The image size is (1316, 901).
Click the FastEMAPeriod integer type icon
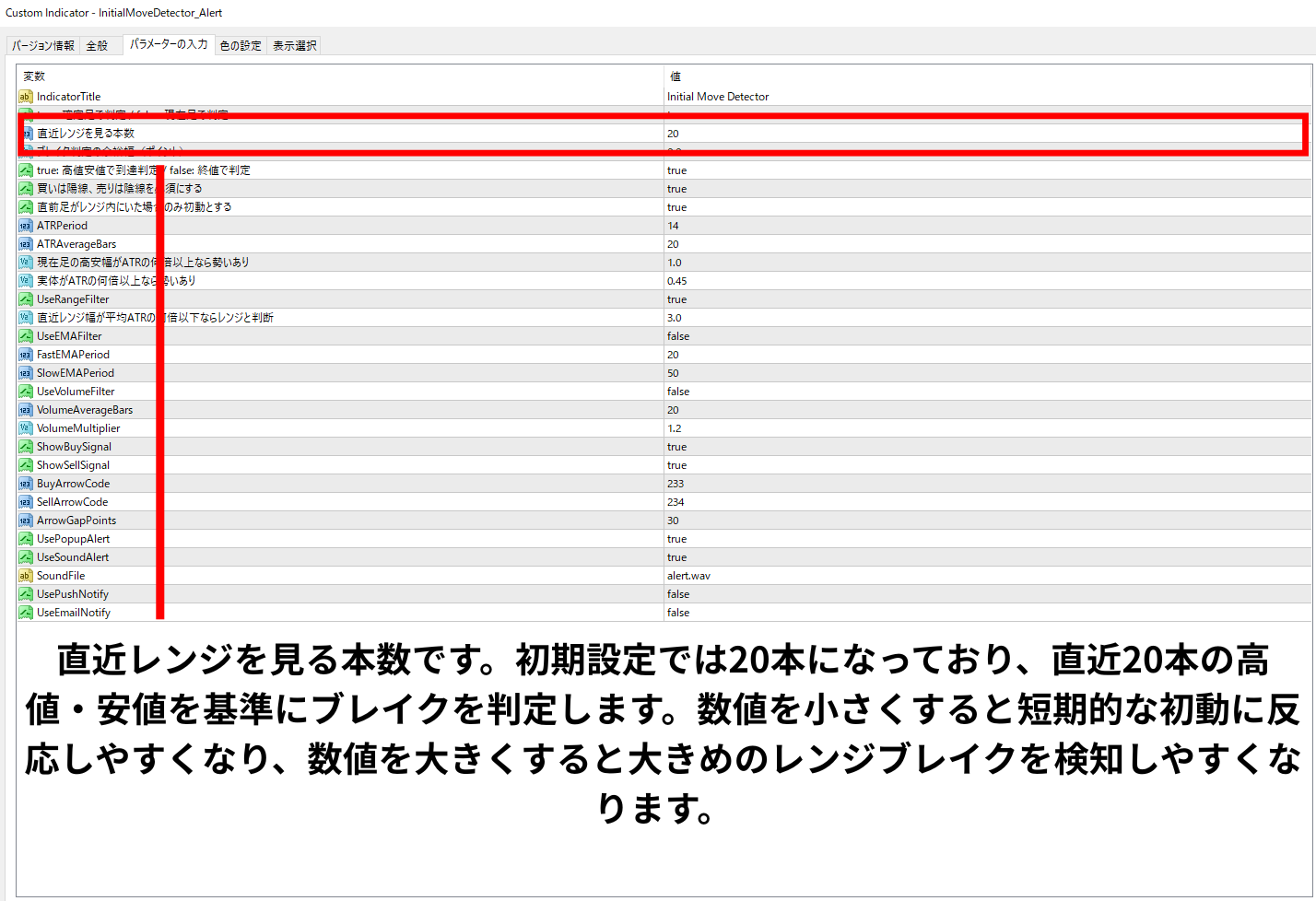pyautogui.click(x=26, y=355)
